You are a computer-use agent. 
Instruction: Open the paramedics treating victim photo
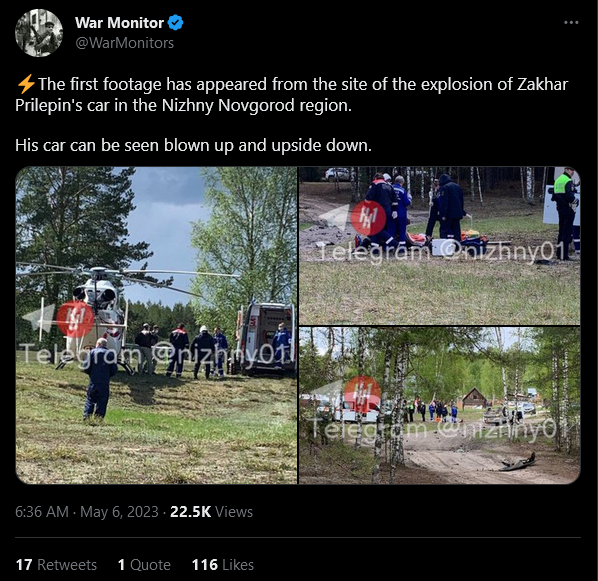(440, 246)
